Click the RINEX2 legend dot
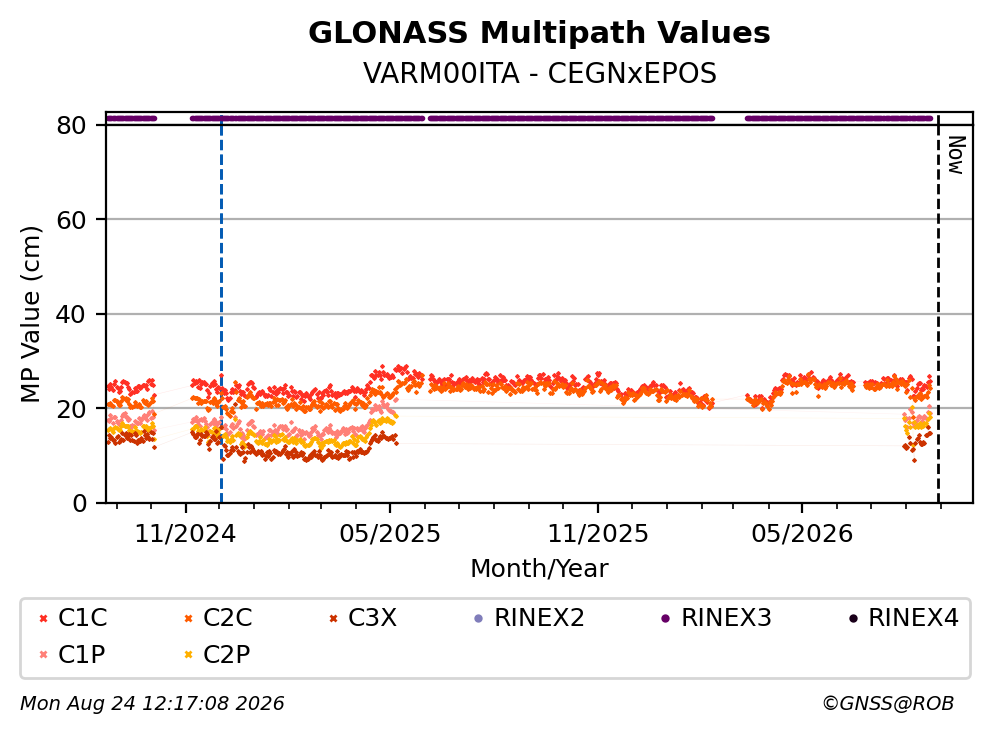Viewport: 993px width, 734px height. [x=479, y=619]
